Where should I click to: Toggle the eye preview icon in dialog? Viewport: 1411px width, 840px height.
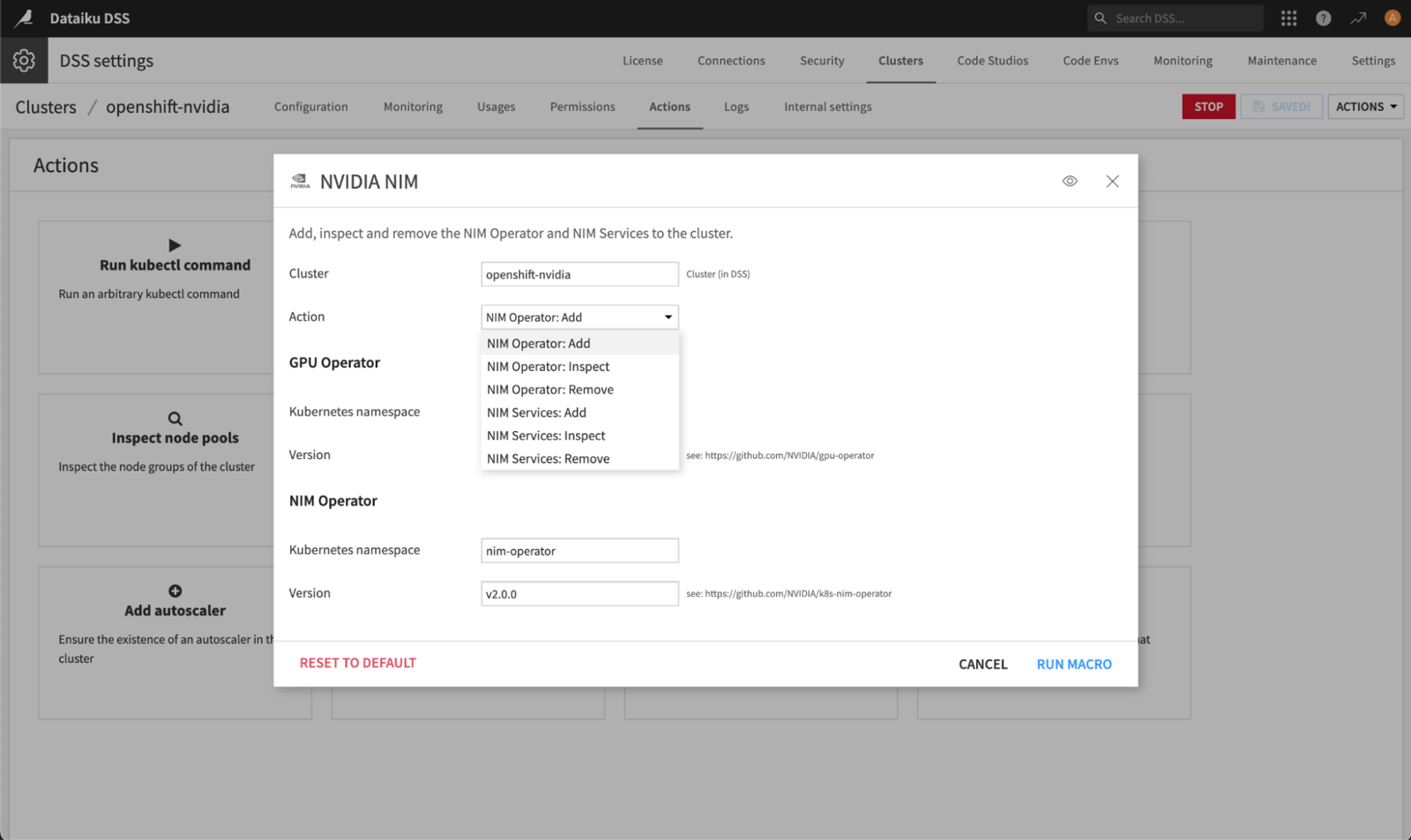point(1069,181)
